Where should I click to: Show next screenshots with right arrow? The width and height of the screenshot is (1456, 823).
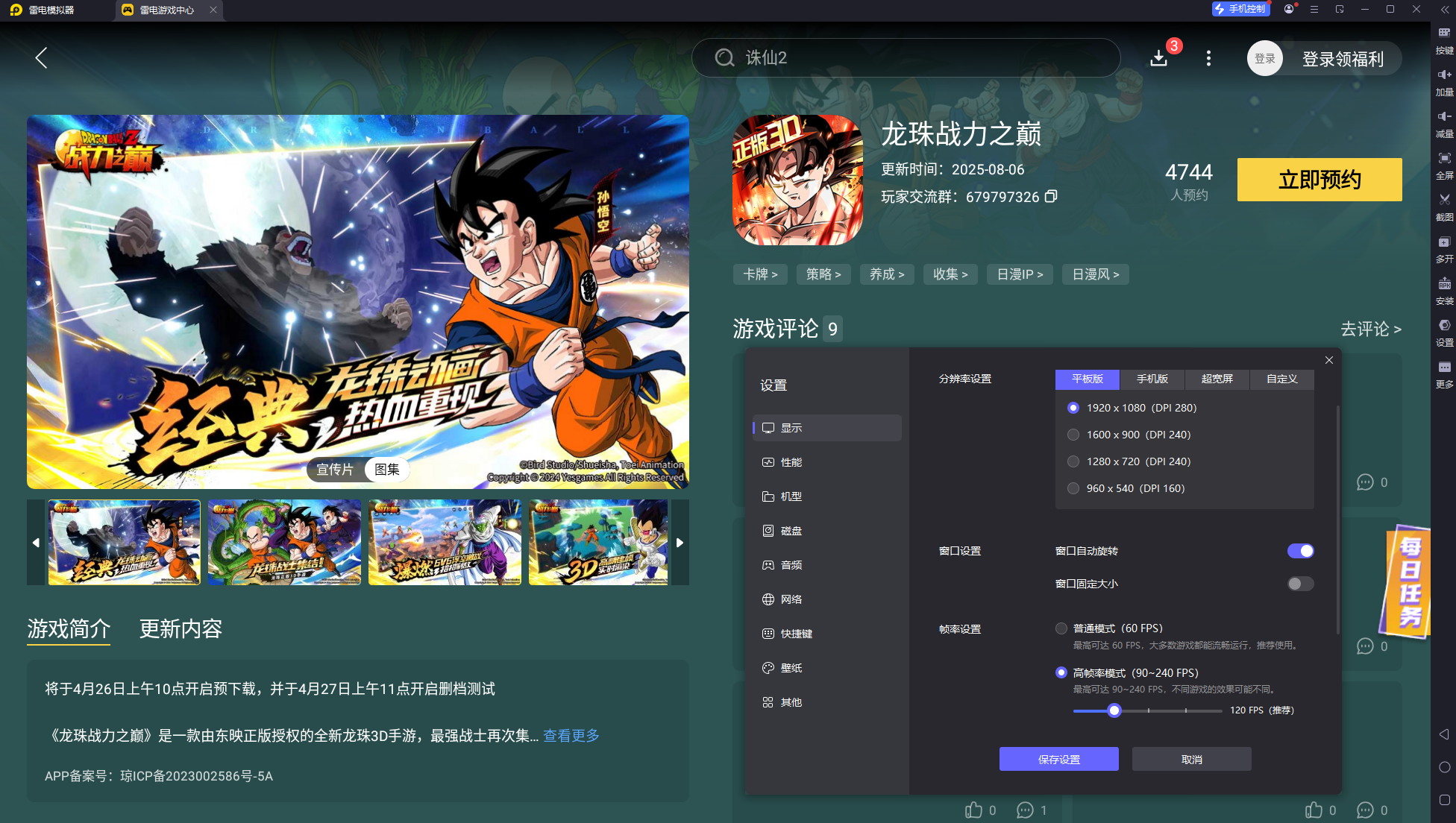(x=680, y=543)
